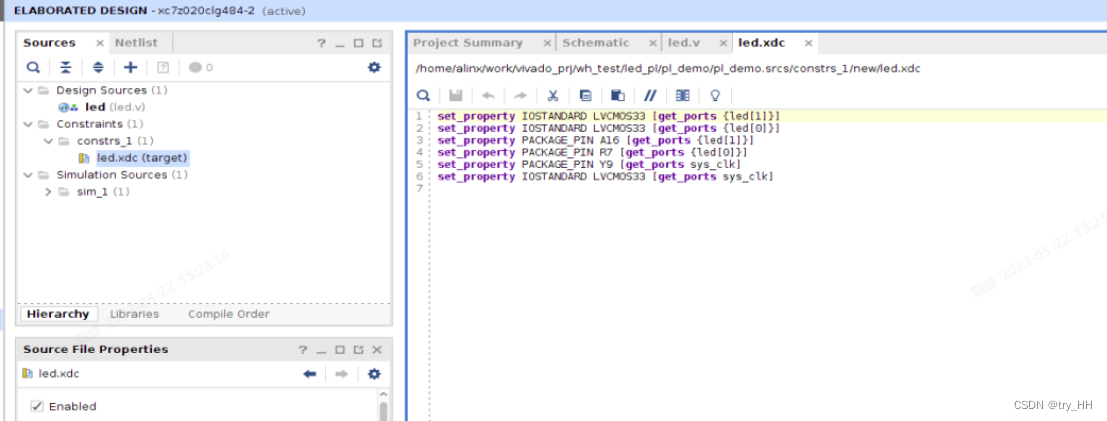Click code line 5 with PACKAGE_PIN Y9
The width and height of the screenshot is (1107, 421).
click(589, 164)
